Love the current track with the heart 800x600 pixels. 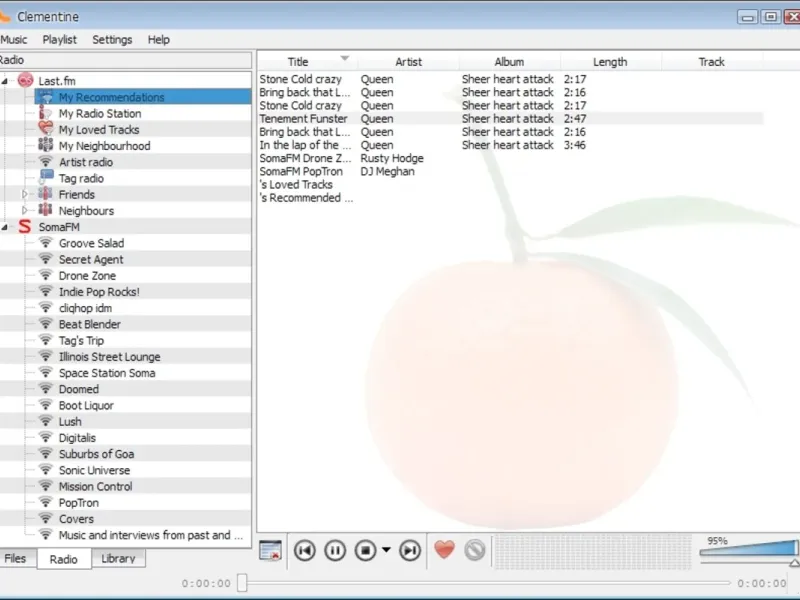pos(444,550)
